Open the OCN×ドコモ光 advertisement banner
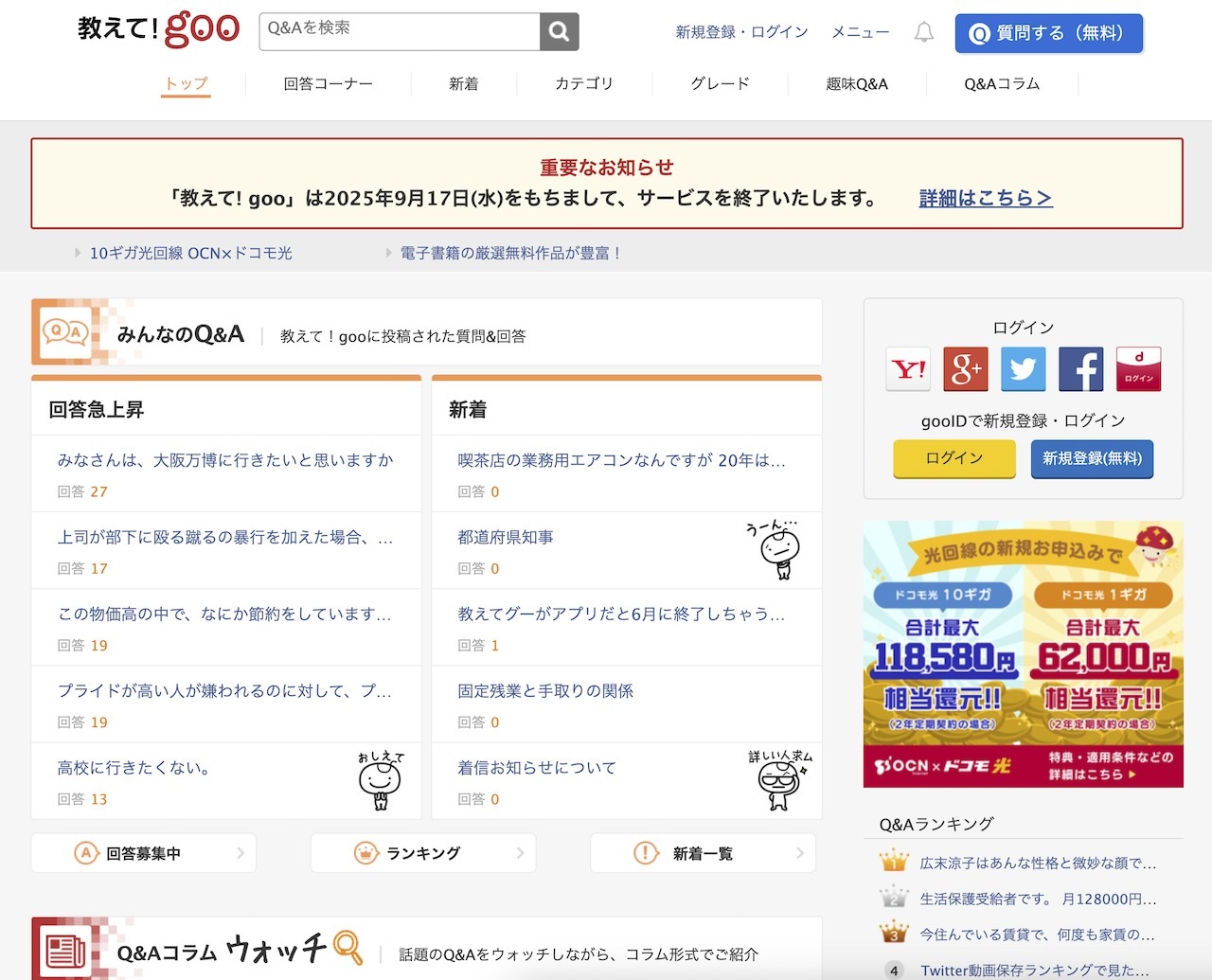The image size is (1212, 980). (1024, 653)
